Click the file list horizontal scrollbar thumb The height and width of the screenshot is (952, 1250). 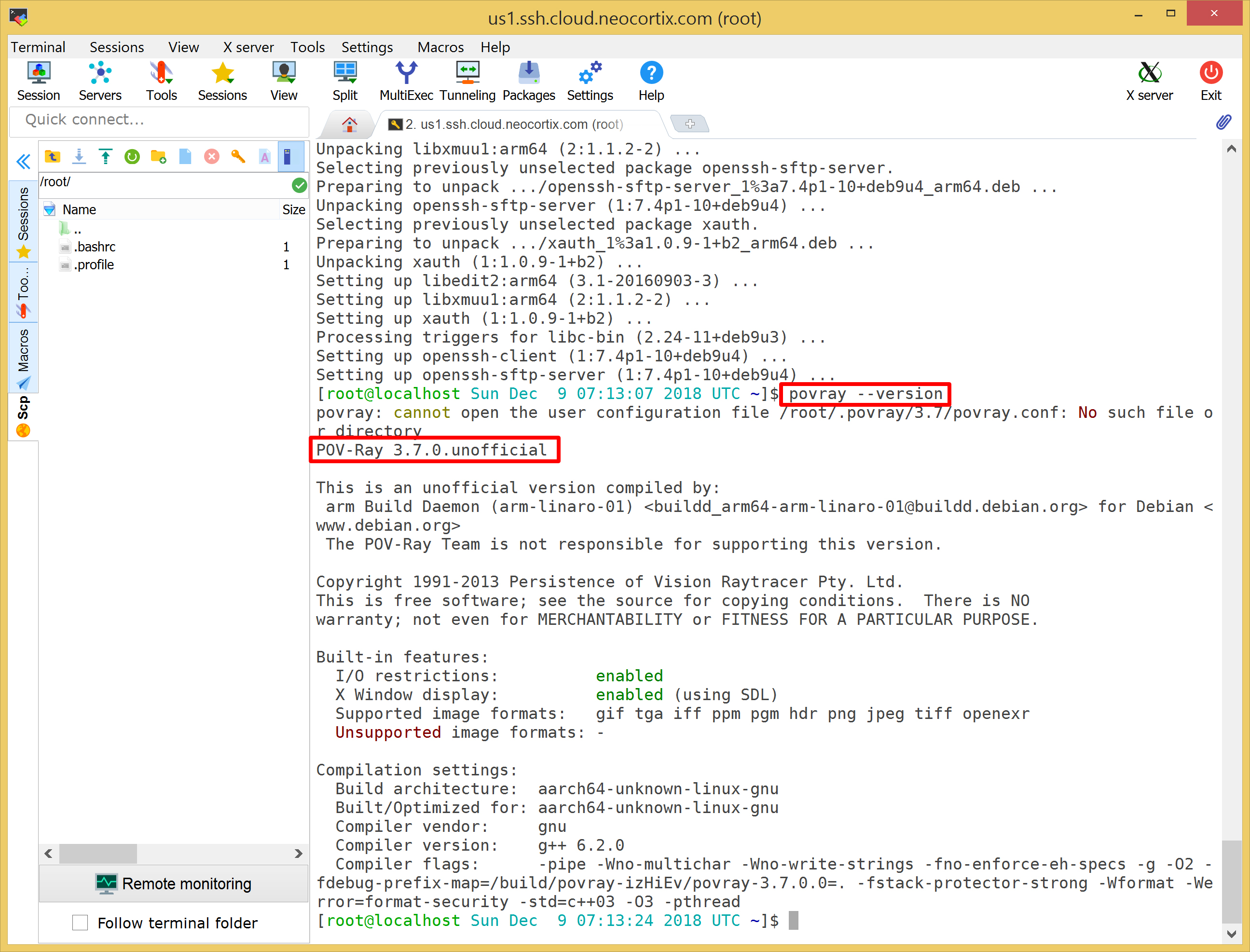[x=98, y=854]
